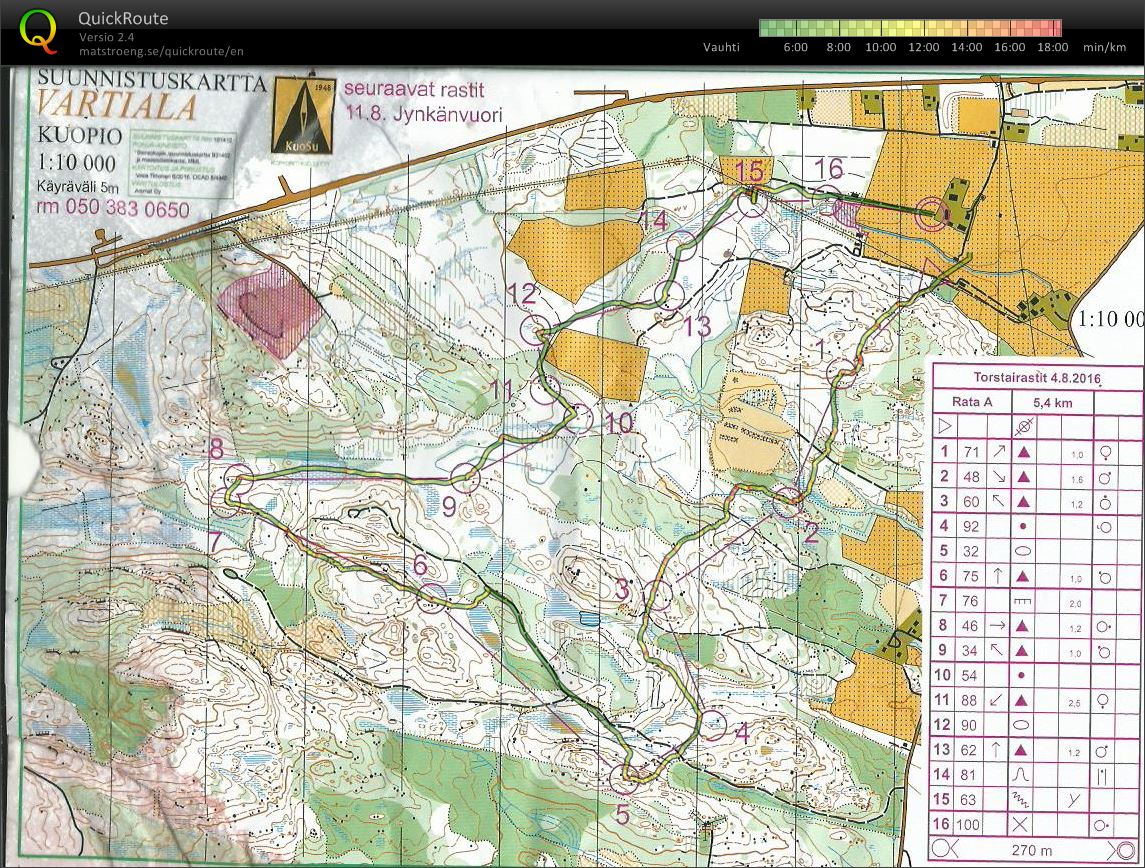Click the finish double circle on the map

[x=931, y=211]
